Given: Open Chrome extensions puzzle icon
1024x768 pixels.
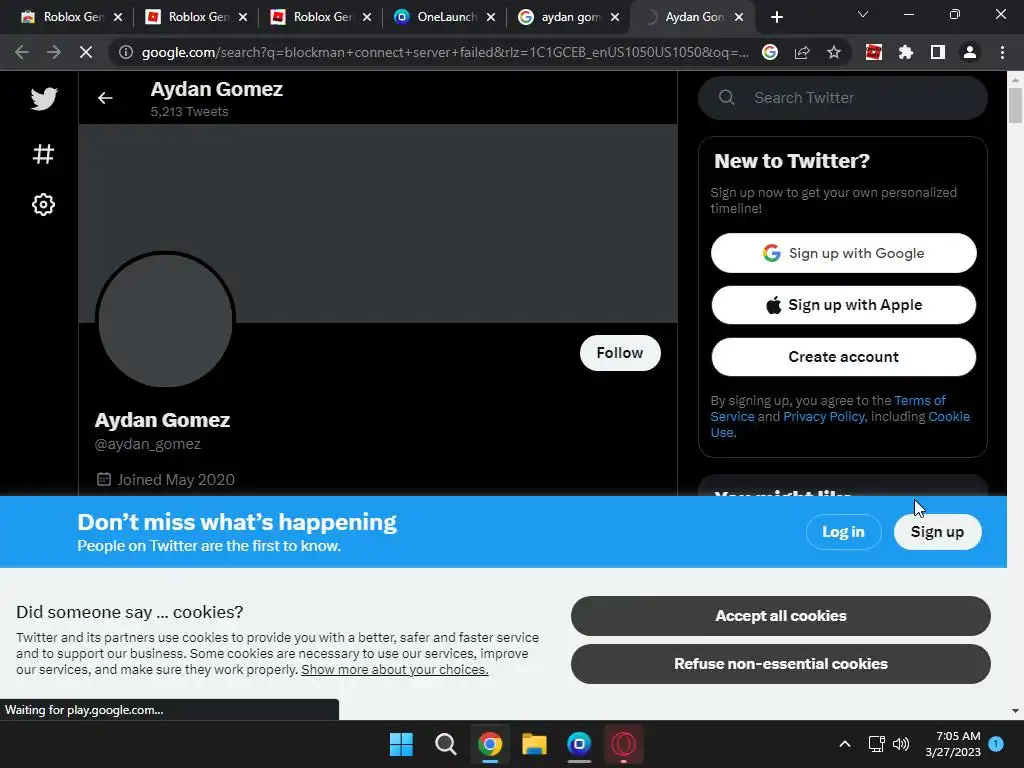Looking at the screenshot, I should [906, 52].
